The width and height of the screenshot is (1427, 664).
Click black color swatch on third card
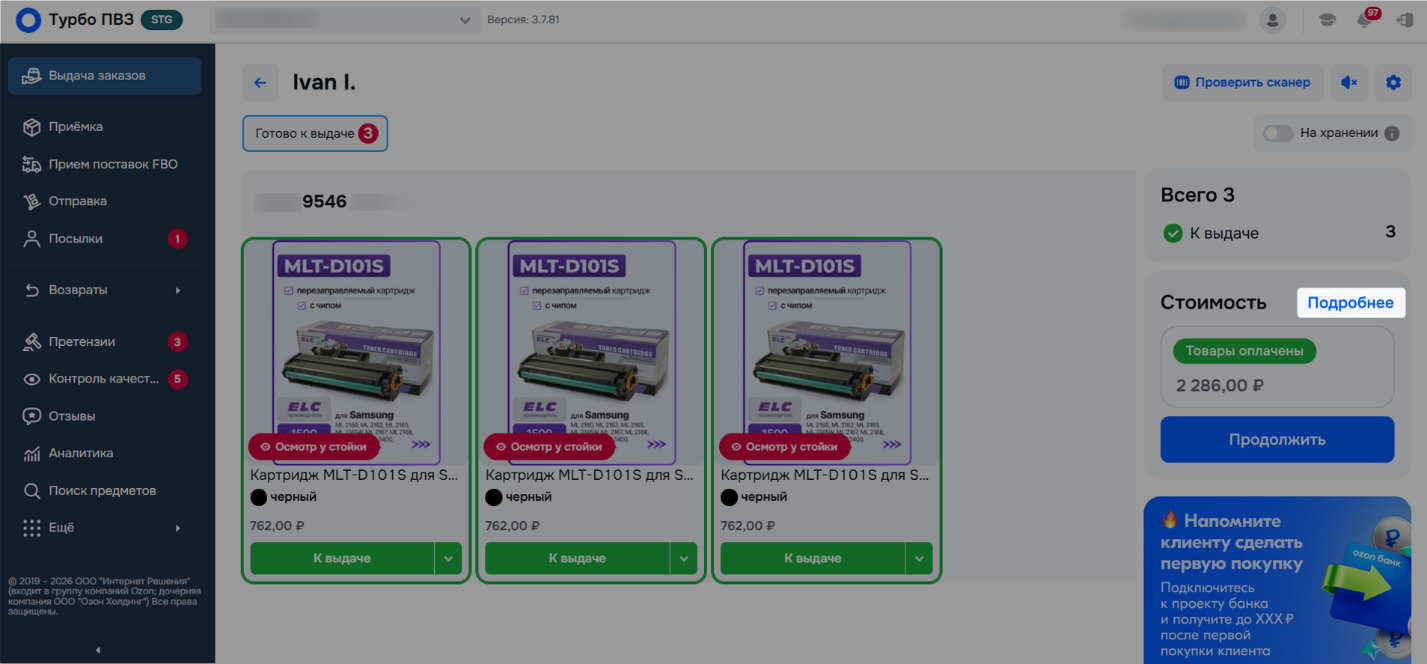[729, 497]
